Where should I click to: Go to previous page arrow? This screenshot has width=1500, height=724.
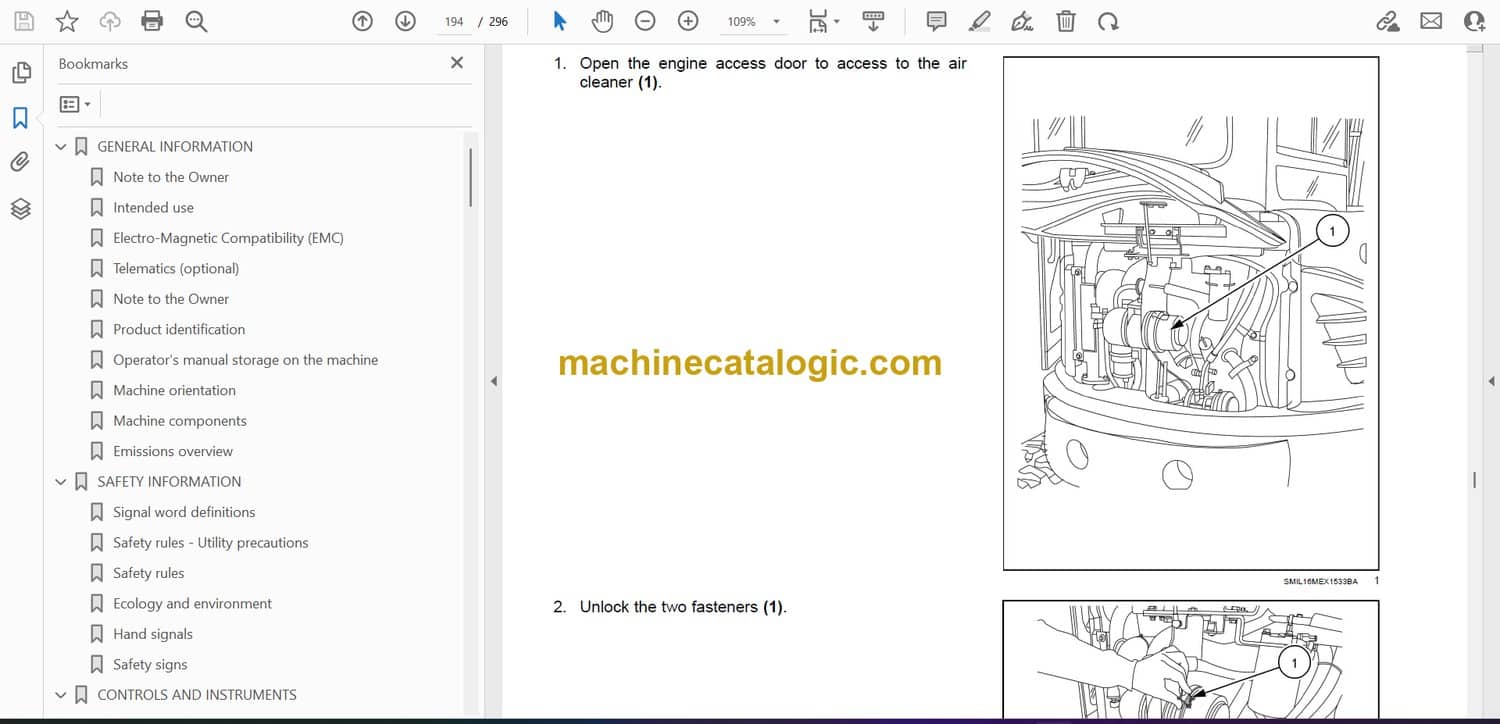[363, 21]
